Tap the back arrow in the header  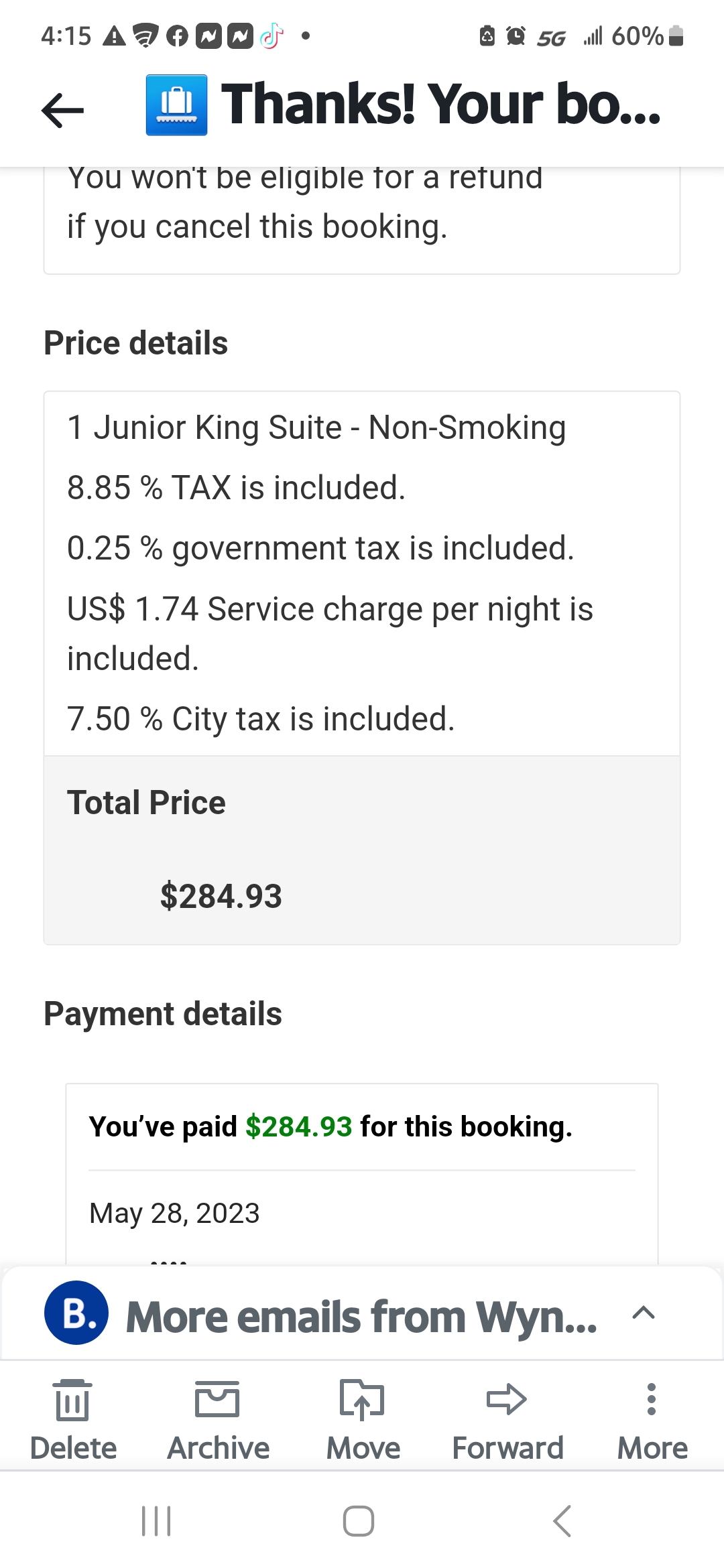click(x=62, y=109)
